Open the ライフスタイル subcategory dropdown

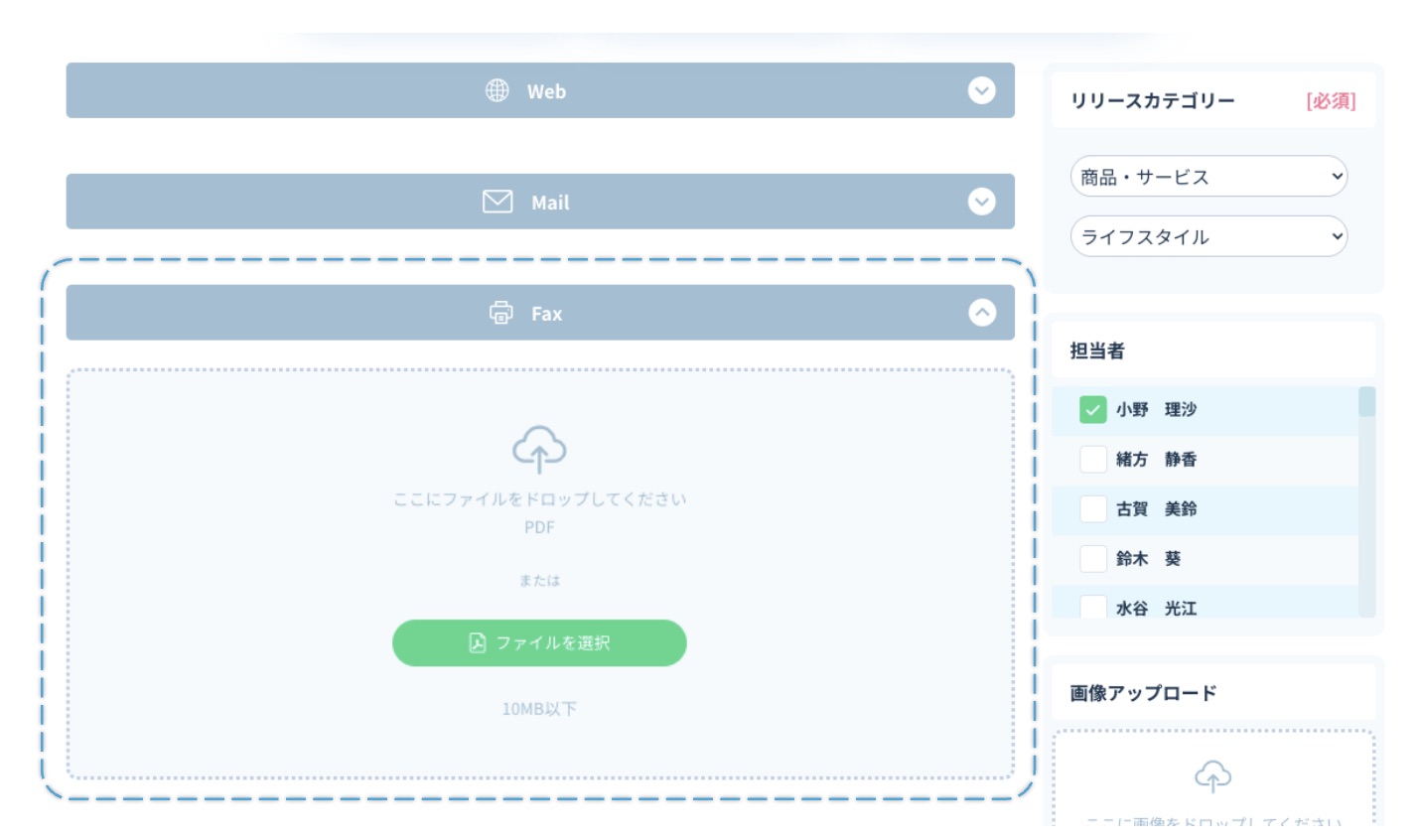coord(1208,236)
